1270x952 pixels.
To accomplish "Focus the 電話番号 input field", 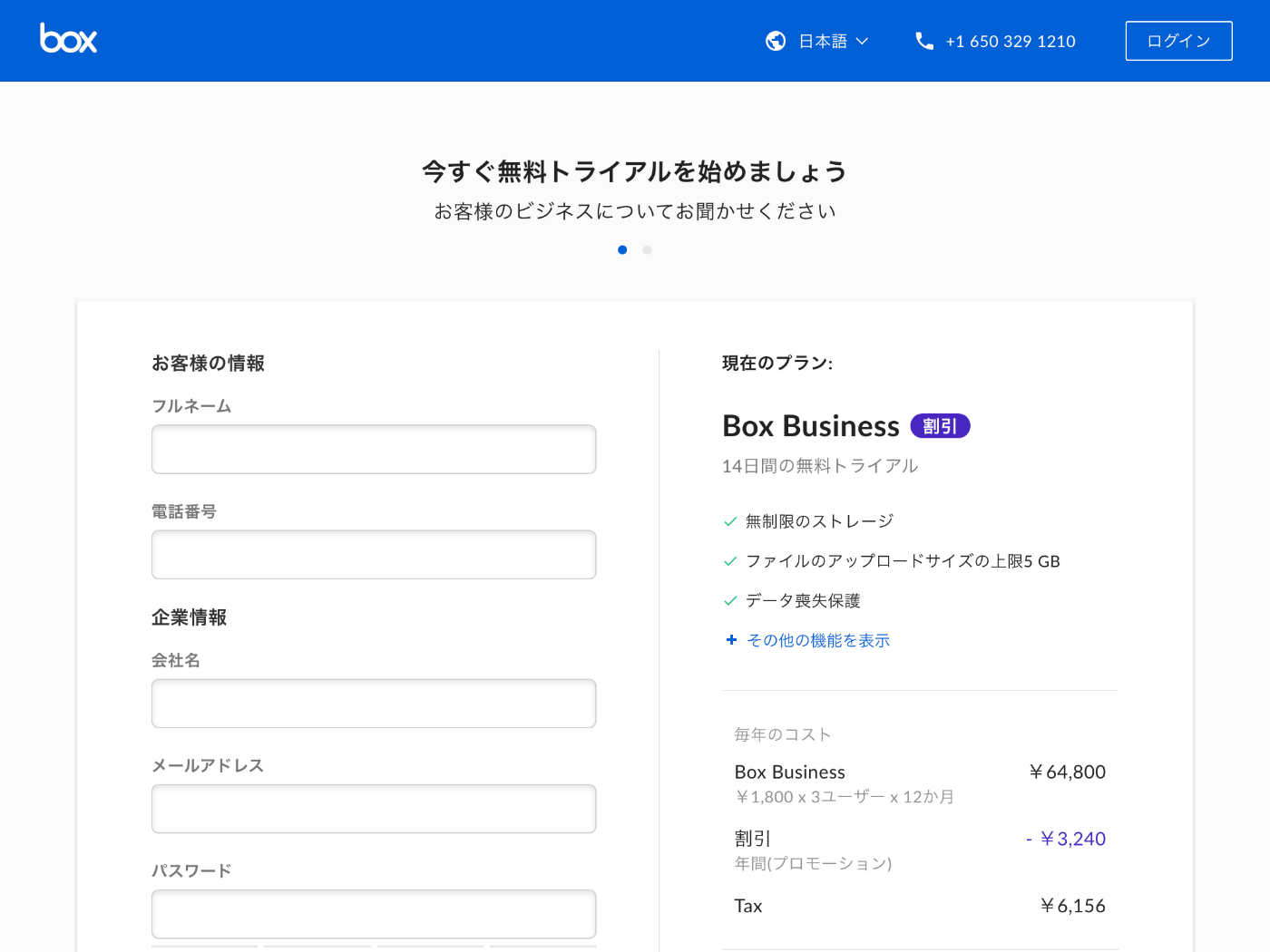I will click(x=374, y=554).
